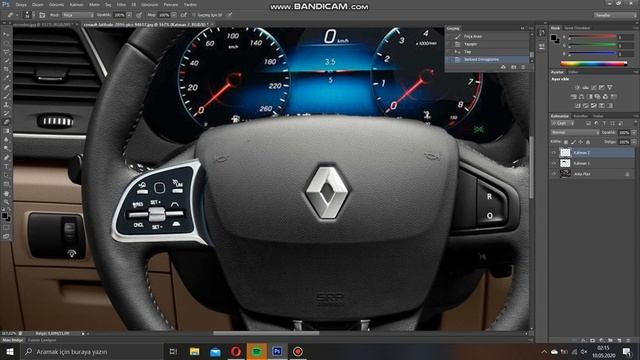Toggle pressure for opacity in the options bar
The height and width of the screenshot is (360, 640).
pos(139,15)
